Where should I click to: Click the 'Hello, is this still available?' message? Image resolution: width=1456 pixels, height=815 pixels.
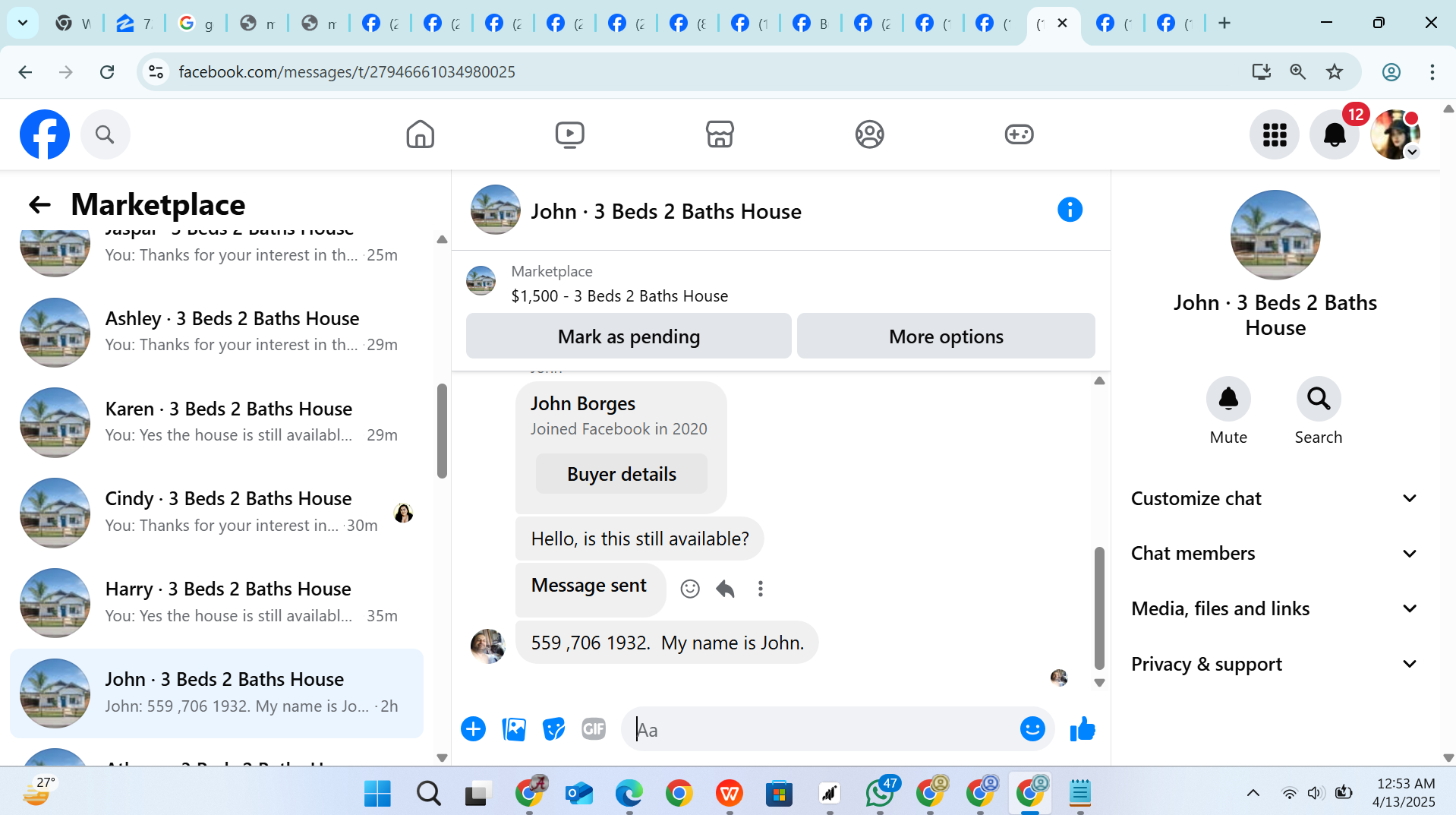639,539
